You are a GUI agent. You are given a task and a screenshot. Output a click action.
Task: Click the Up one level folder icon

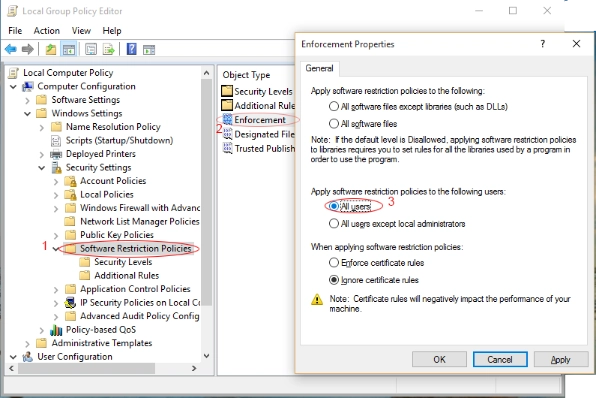pos(51,49)
